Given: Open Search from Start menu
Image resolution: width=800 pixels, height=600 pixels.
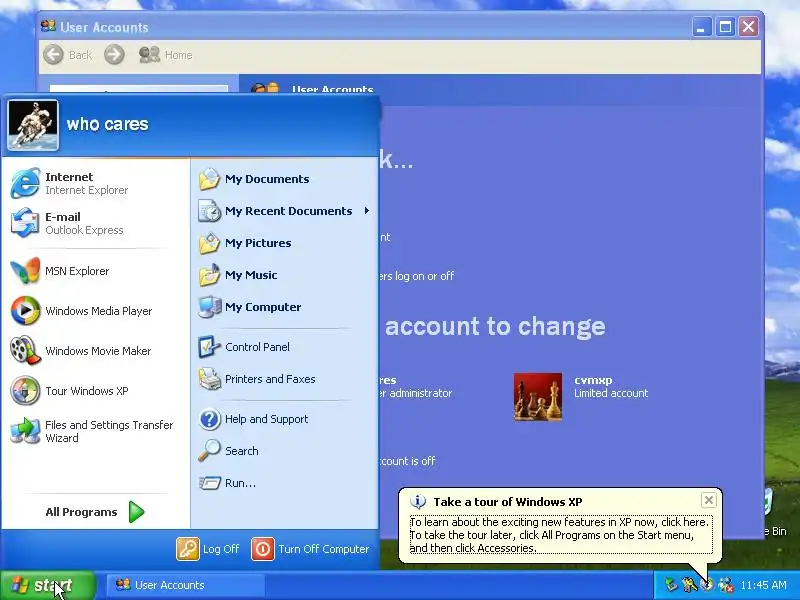Looking at the screenshot, I should pyautogui.click(x=284, y=451).
